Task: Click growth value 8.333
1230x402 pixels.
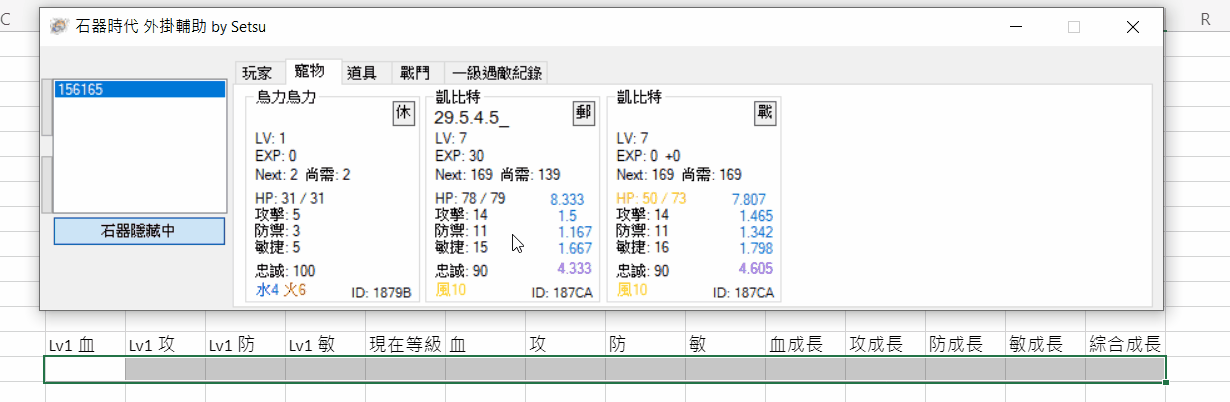Action: tap(567, 199)
